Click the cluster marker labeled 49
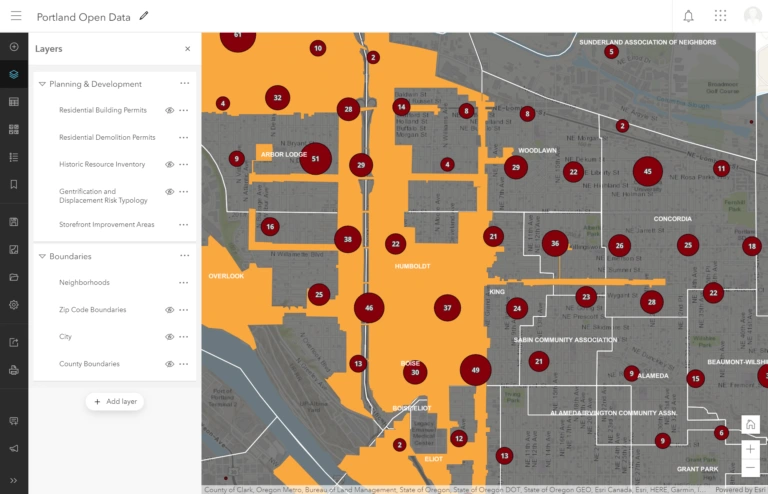 475,370
